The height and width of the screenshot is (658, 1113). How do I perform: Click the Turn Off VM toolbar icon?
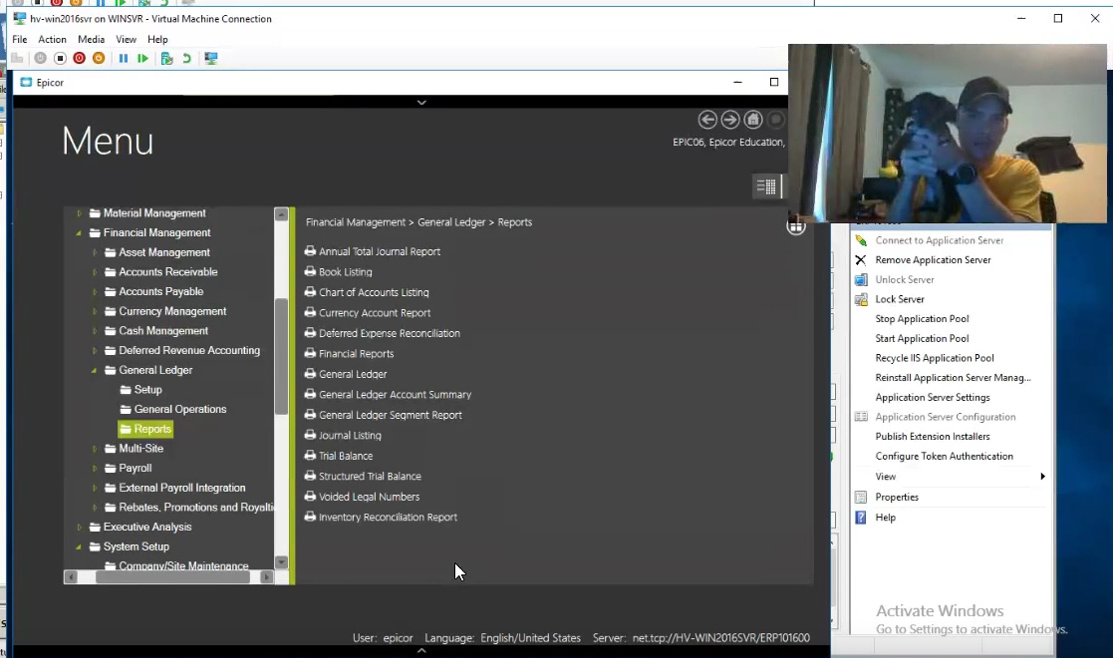click(60, 58)
